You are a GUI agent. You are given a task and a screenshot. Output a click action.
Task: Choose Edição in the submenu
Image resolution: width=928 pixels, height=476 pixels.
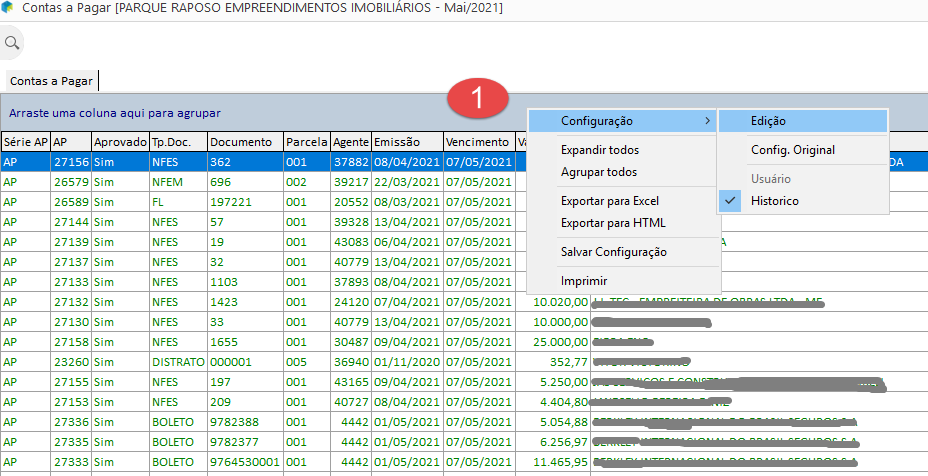(x=803, y=121)
